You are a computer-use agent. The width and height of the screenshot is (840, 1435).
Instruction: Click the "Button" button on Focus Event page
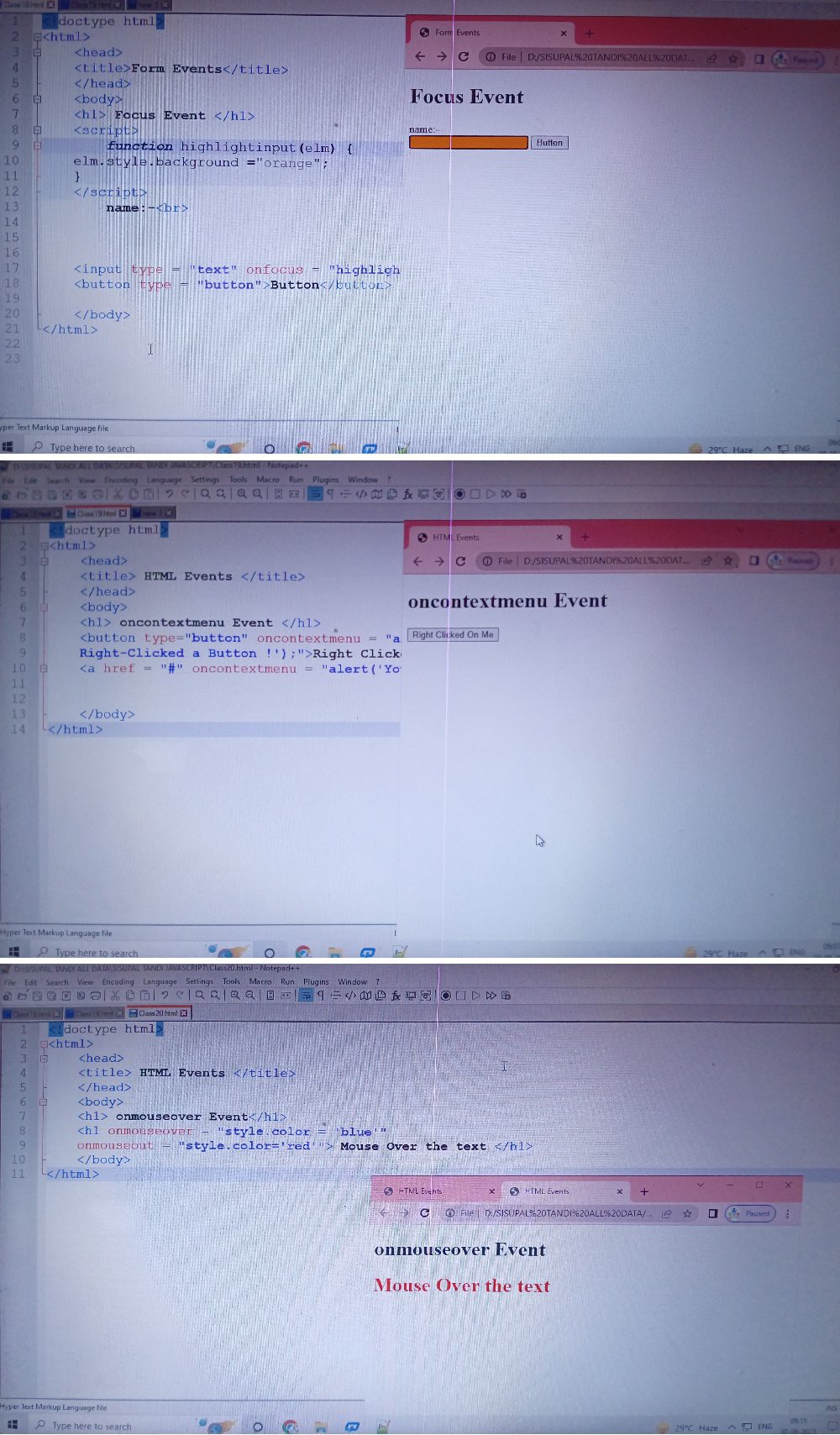click(549, 143)
